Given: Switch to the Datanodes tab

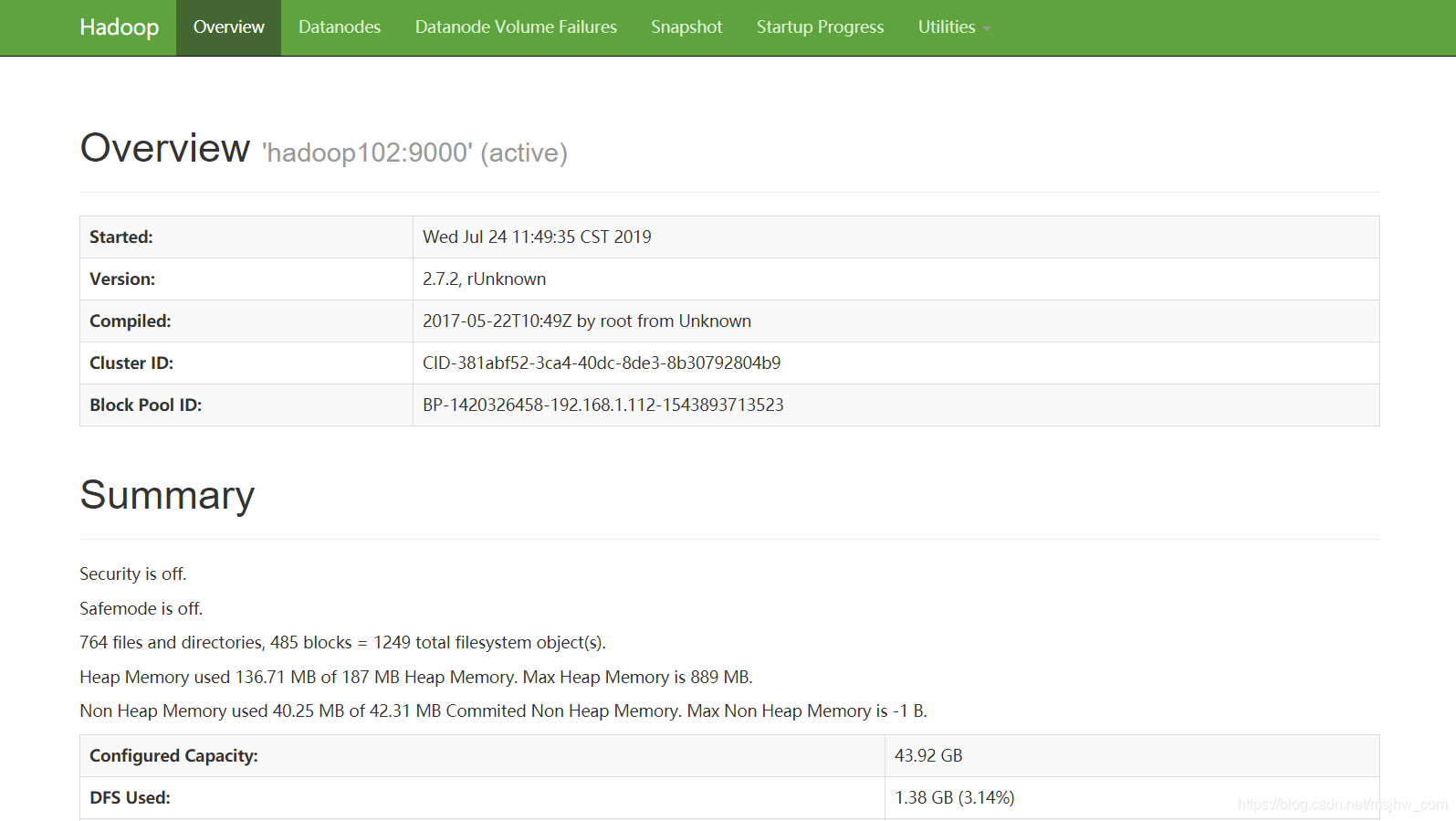Looking at the screenshot, I should coord(340,27).
